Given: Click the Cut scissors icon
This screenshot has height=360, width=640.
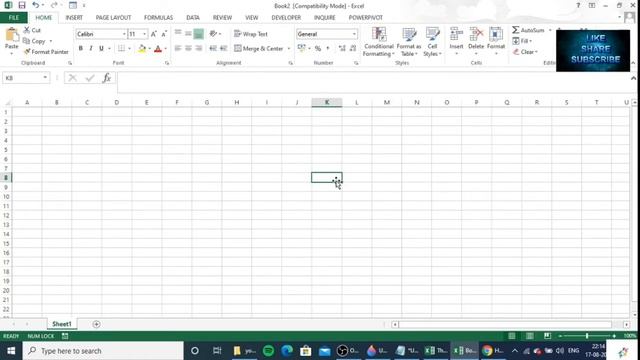Looking at the screenshot, I should 27,30.
